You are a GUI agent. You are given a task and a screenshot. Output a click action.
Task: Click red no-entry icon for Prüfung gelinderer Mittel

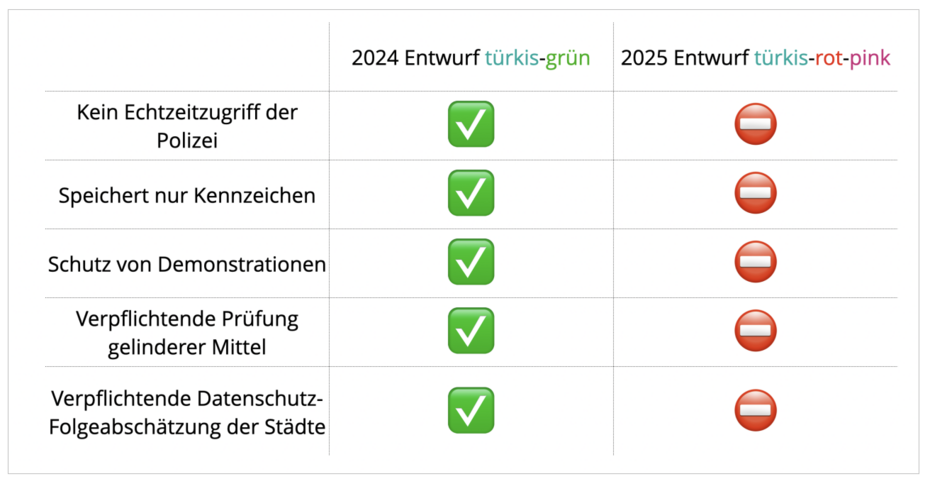point(756,331)
